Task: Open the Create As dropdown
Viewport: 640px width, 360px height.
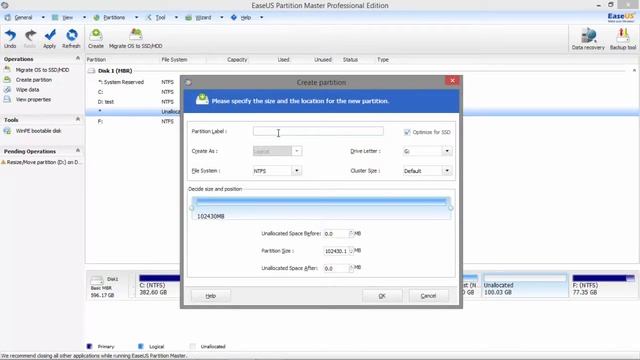Action: pos(297,151)
